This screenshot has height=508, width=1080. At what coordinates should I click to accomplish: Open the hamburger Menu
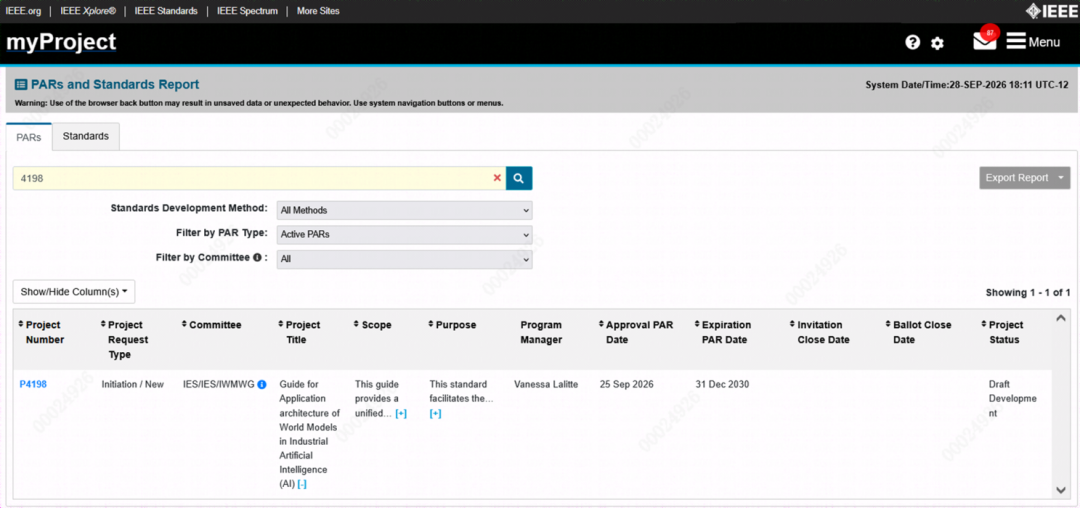tap(1032, 42)
